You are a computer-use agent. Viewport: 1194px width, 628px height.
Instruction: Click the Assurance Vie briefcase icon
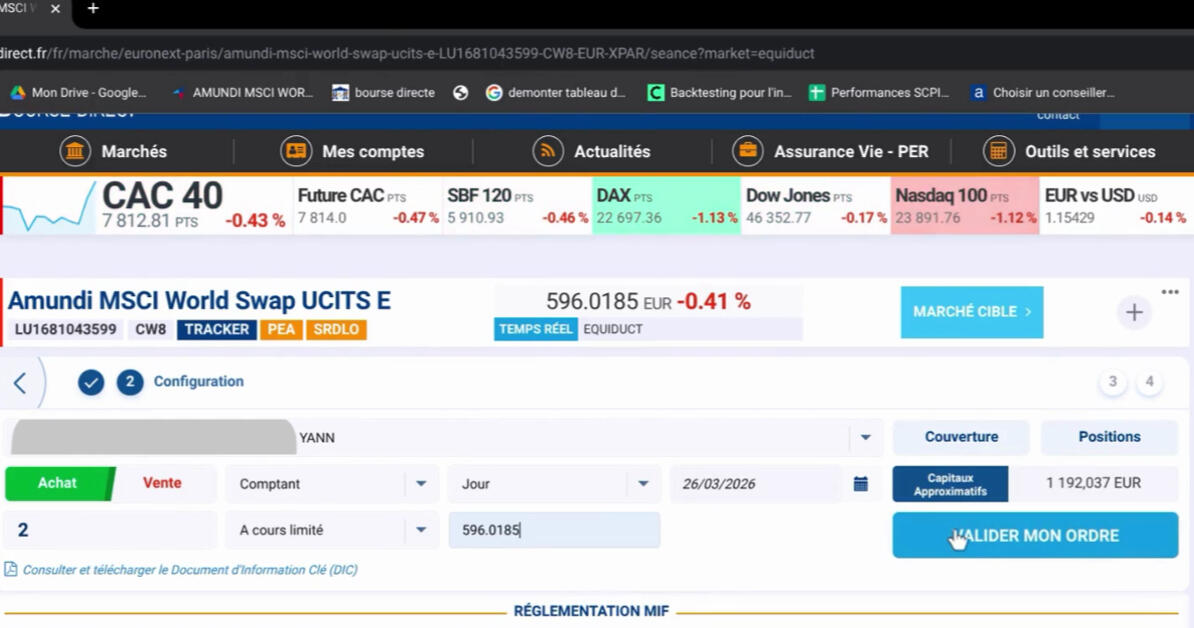point(748,151)
